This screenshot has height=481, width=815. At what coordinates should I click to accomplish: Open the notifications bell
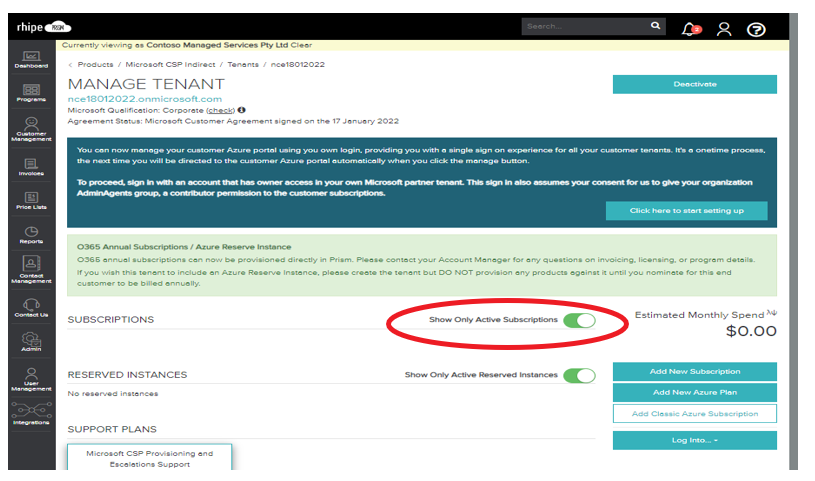click(x=690, y=29)
